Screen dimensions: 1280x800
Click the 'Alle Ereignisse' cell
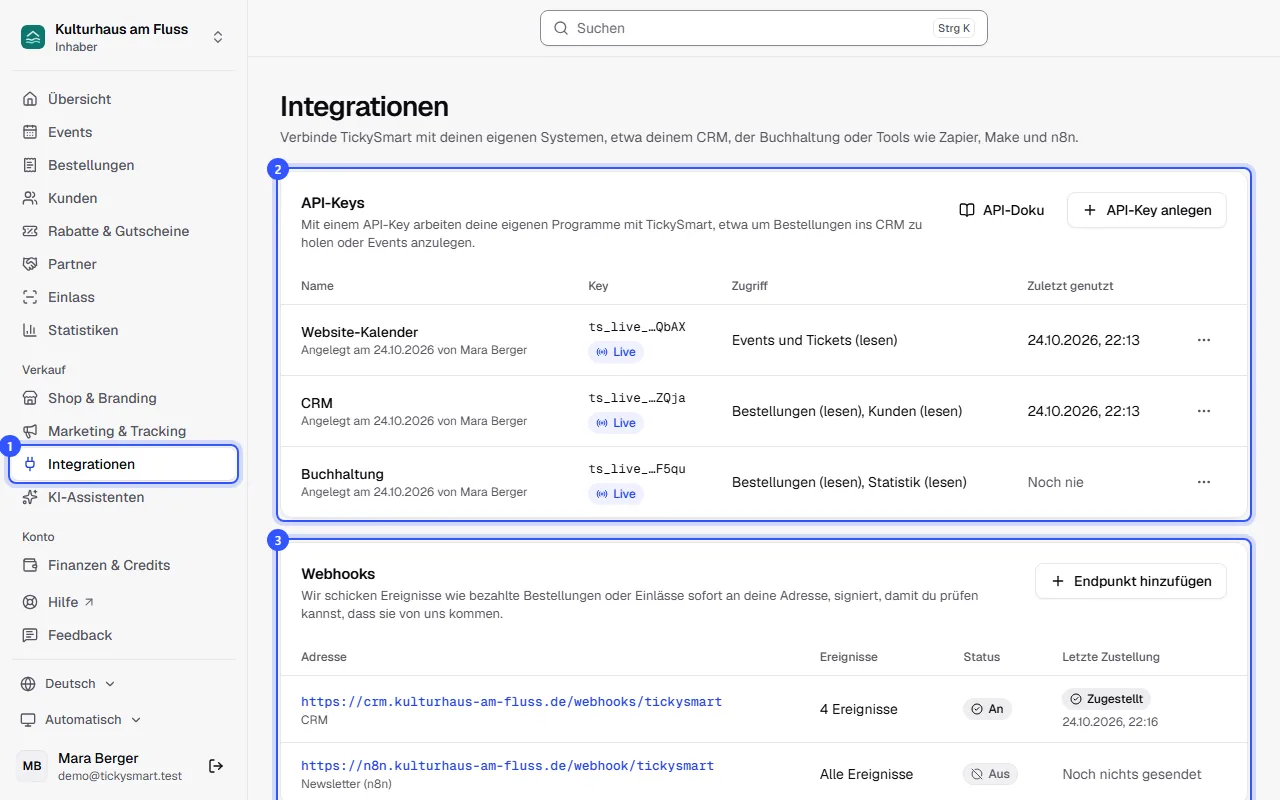pos(867,774)
